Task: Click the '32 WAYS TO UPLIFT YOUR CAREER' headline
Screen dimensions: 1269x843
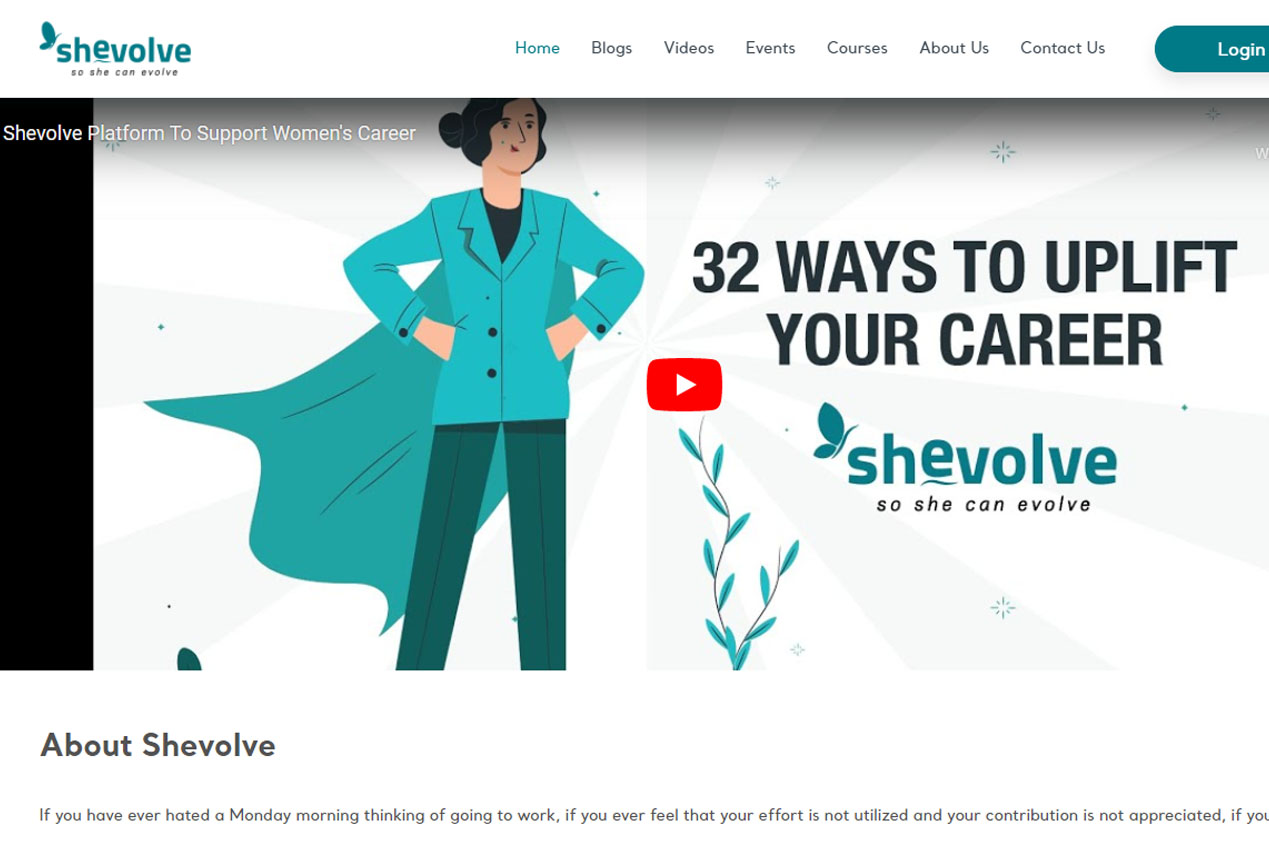Action: [x=964, y=303]
